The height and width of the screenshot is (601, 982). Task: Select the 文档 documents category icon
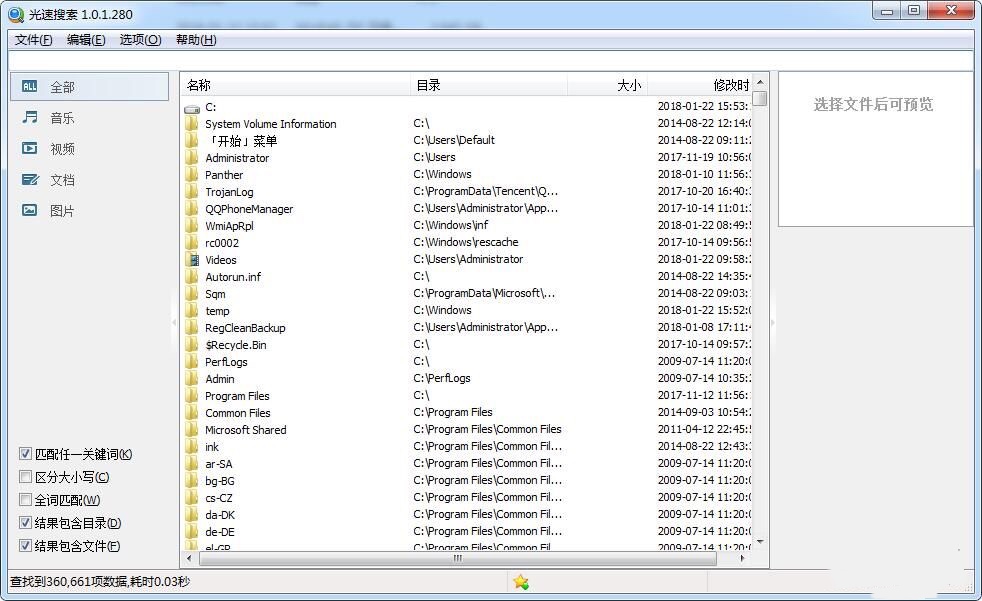click(30, 180)
